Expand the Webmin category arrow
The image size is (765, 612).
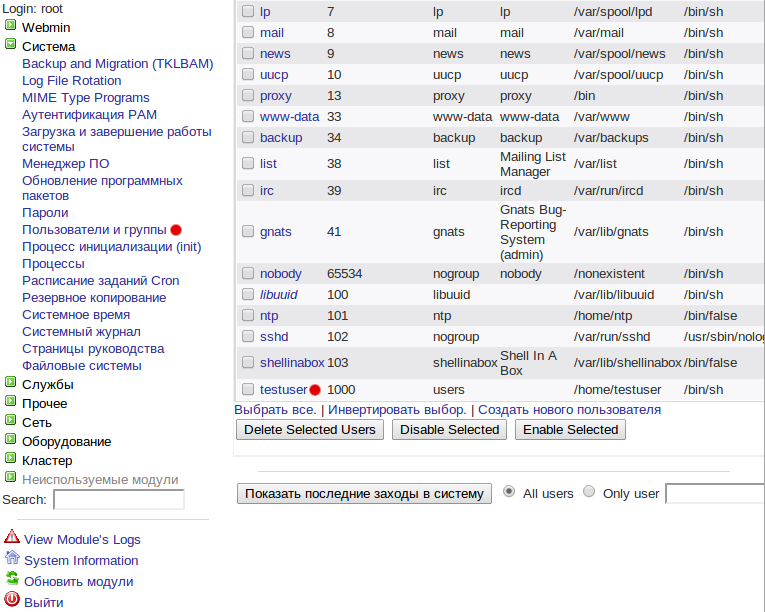[10, 25]
